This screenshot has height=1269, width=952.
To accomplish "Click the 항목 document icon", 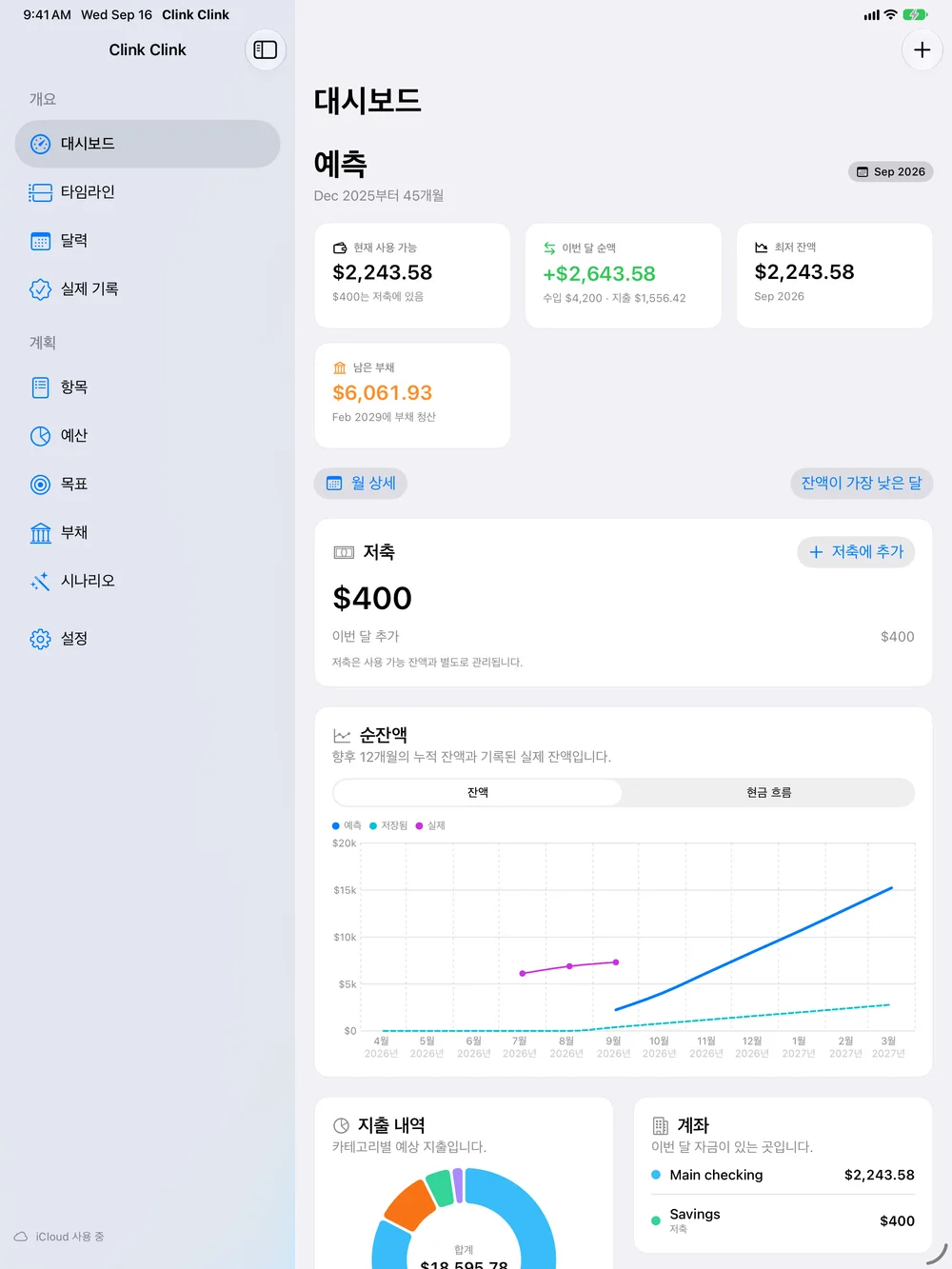I will point(40,387).
